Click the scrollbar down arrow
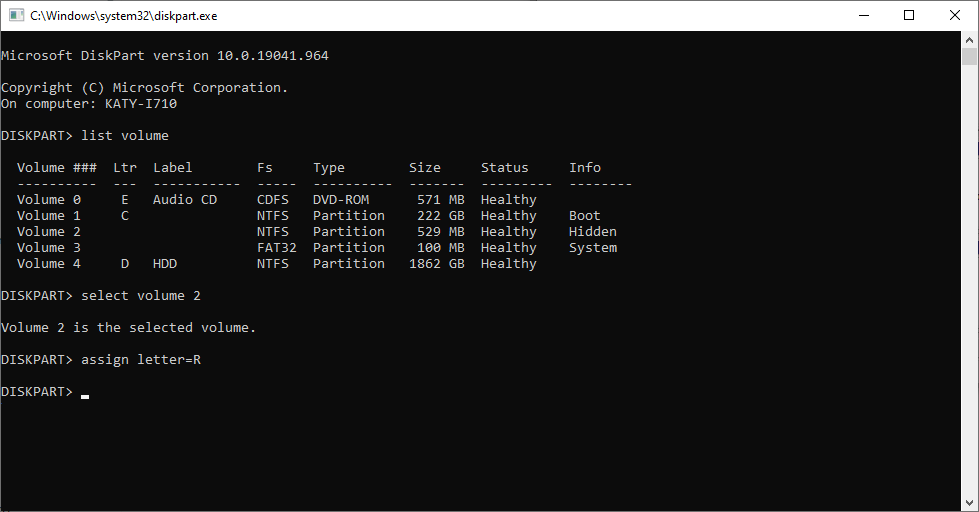 tap(970, 503)
